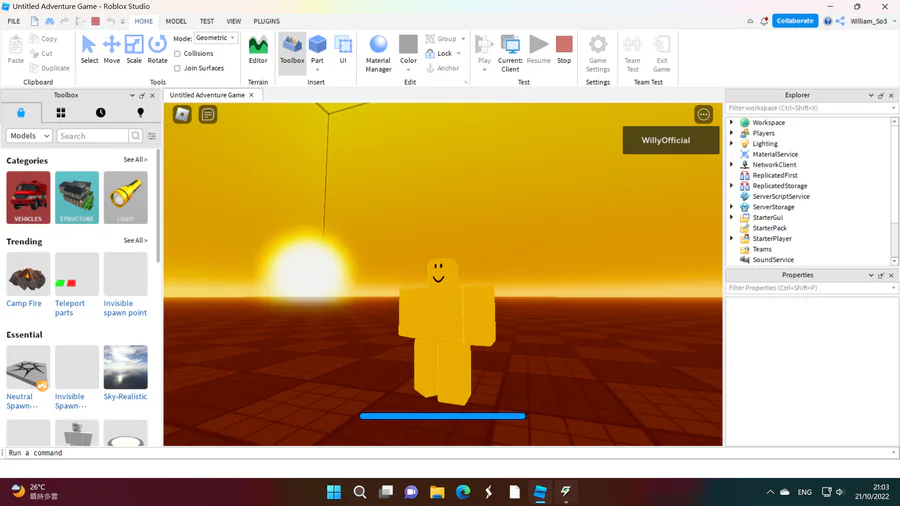Click the WillyOfficial player label
This screenshot has height=506, width=900.
(x=670, y=140)
